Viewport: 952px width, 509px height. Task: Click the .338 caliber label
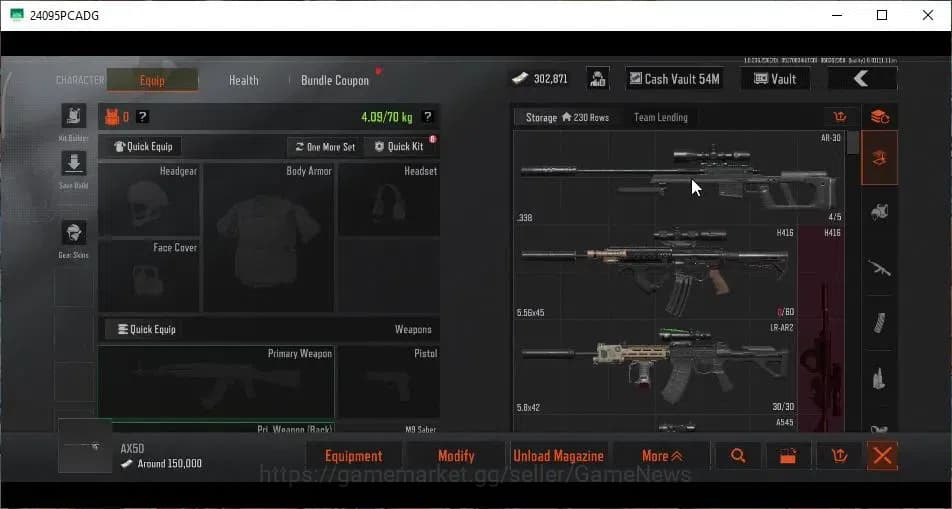(x=525, y=217)
